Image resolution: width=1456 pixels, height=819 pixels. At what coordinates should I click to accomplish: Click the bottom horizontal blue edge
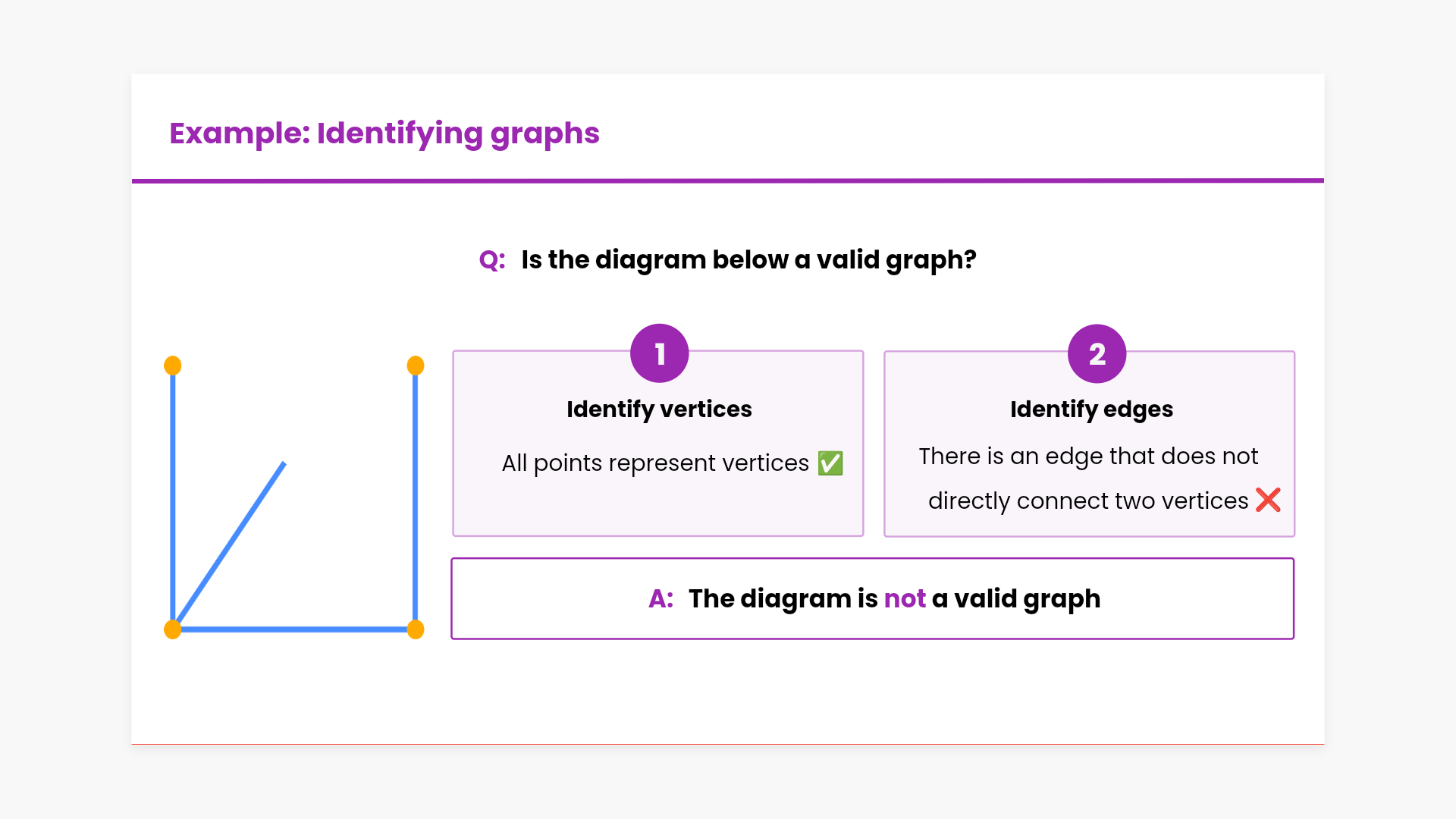(294, 629)
